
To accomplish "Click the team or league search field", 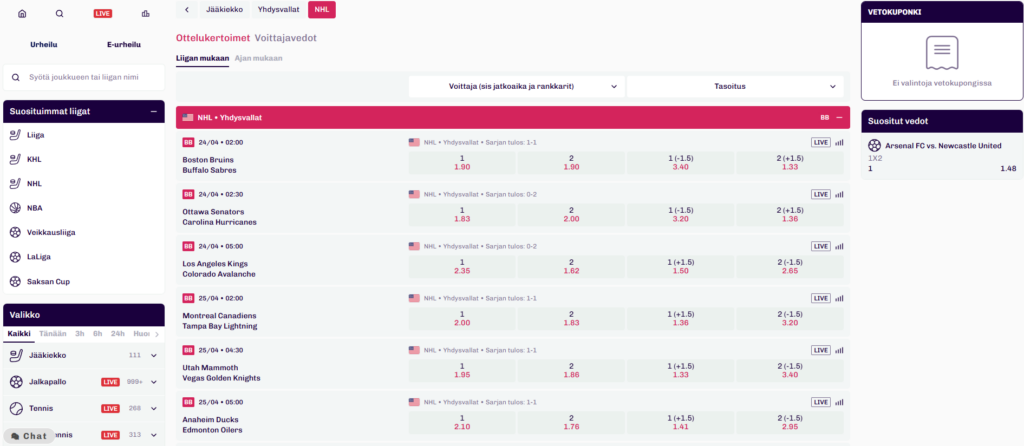I will coord(84,77).
